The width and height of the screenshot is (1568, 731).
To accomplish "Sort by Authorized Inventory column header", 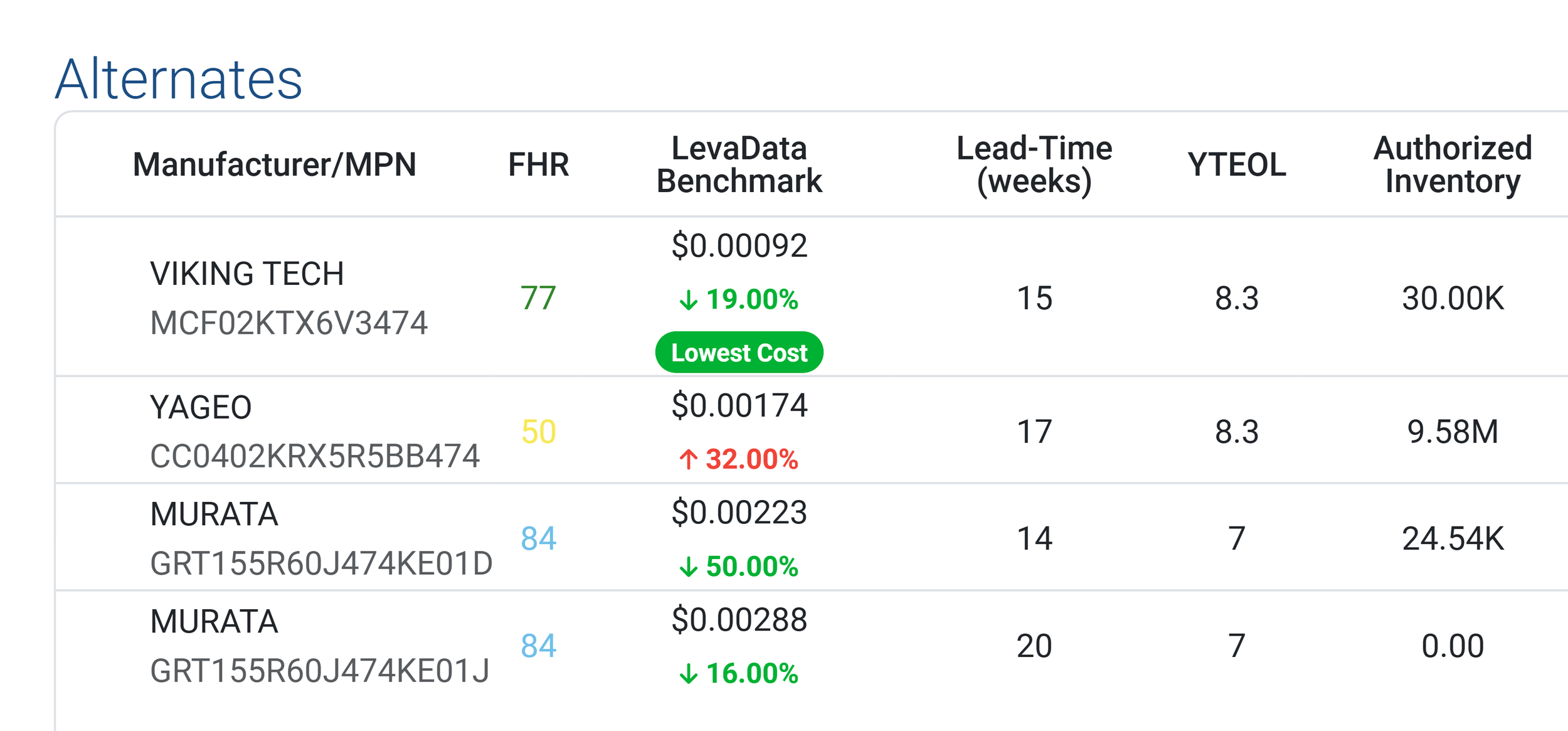I will 1452,165.
